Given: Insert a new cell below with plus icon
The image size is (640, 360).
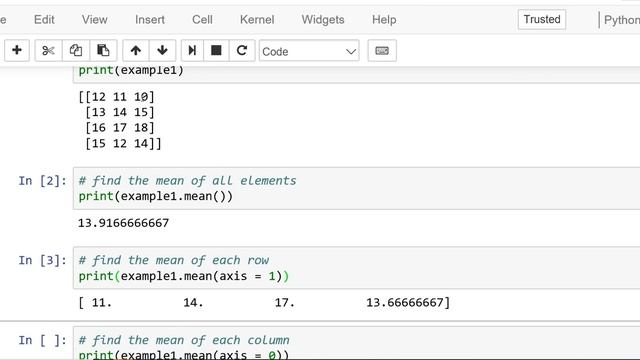Looking at the screenshot, I should click(x=17, y=51).
